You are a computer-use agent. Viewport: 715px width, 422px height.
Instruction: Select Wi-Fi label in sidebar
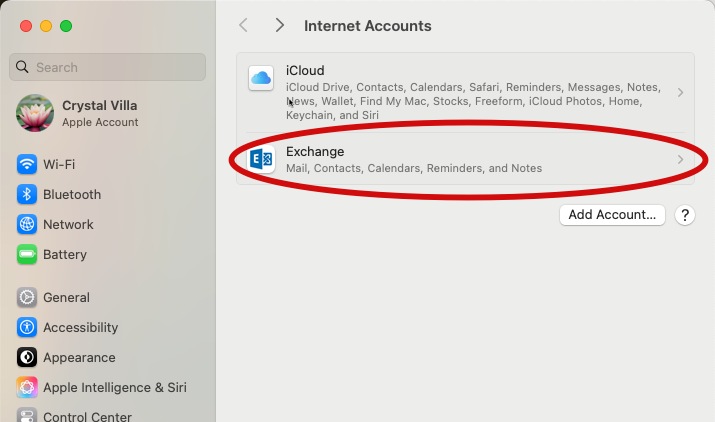pyautogui.click(x=59, y=164)
